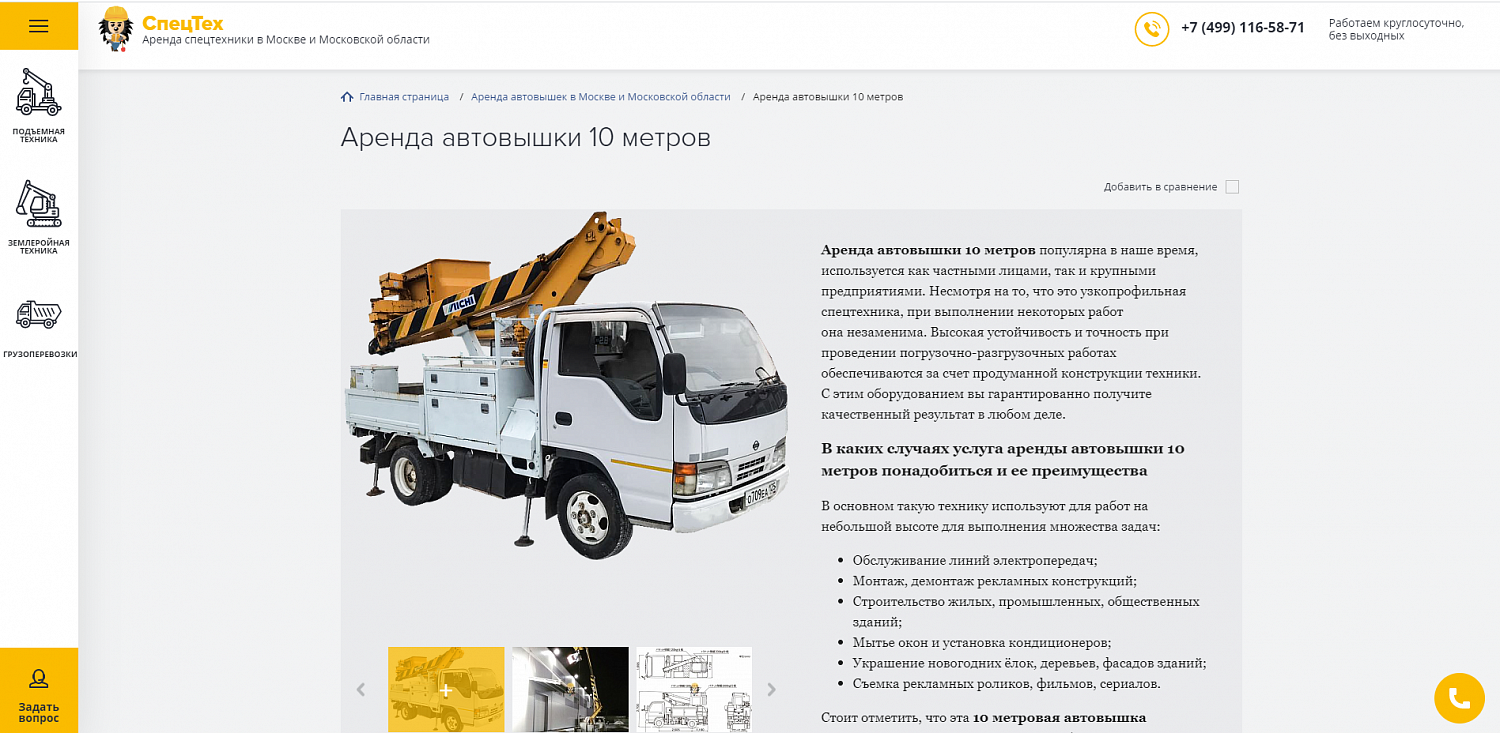Viewport: 1500px width, 733px height.
Task: Open the yellow hamburger menu
Action: 39,26
